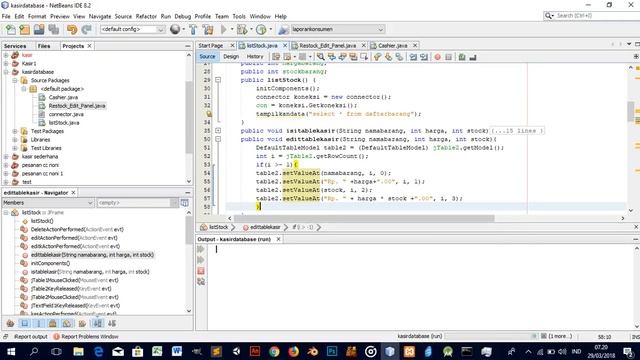Viewport: 640px width, 360px height.
Task: Switch to the Restock_Edit_Panel.java tab
Action: 328,46
